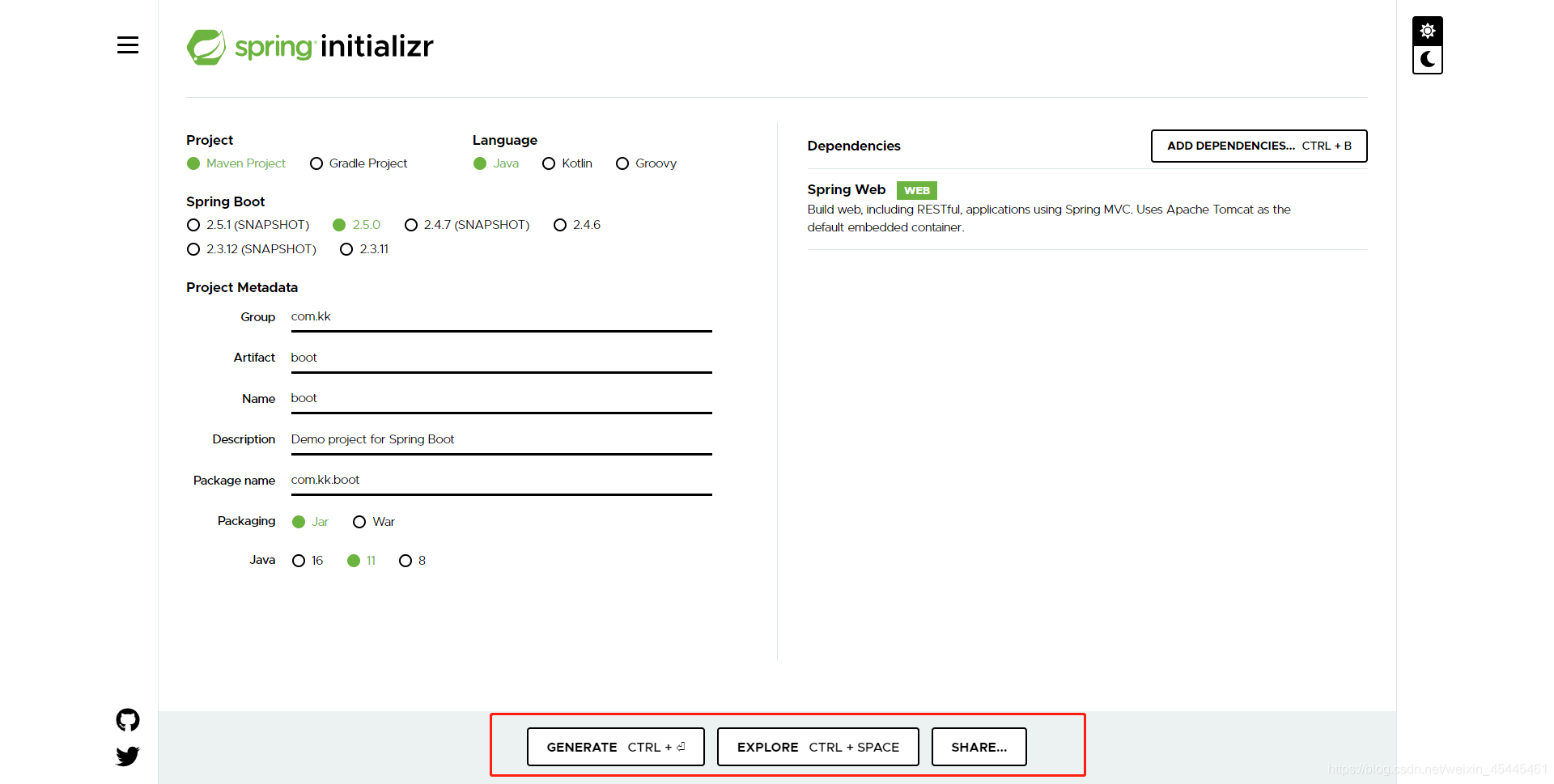Click the green WEB tag badge

(x=916, y=191)
